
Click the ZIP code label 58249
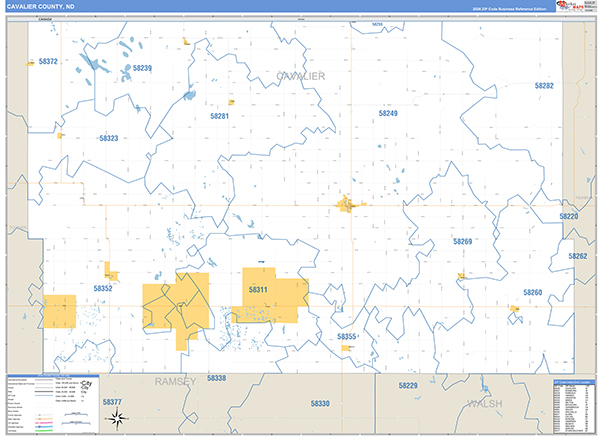(388, 113)
